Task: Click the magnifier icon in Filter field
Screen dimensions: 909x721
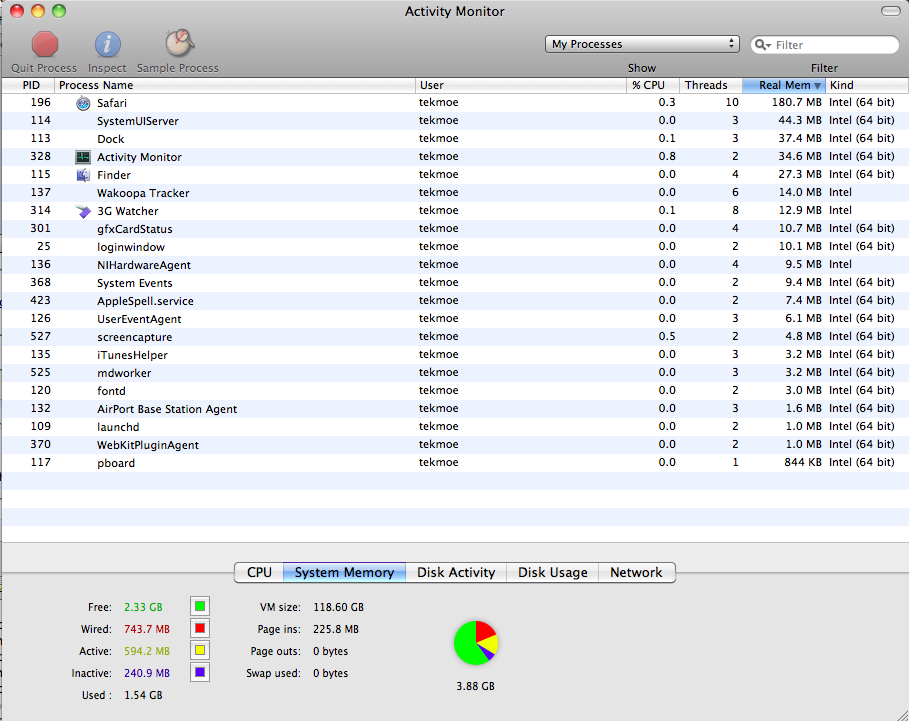Action: point(762,45)
